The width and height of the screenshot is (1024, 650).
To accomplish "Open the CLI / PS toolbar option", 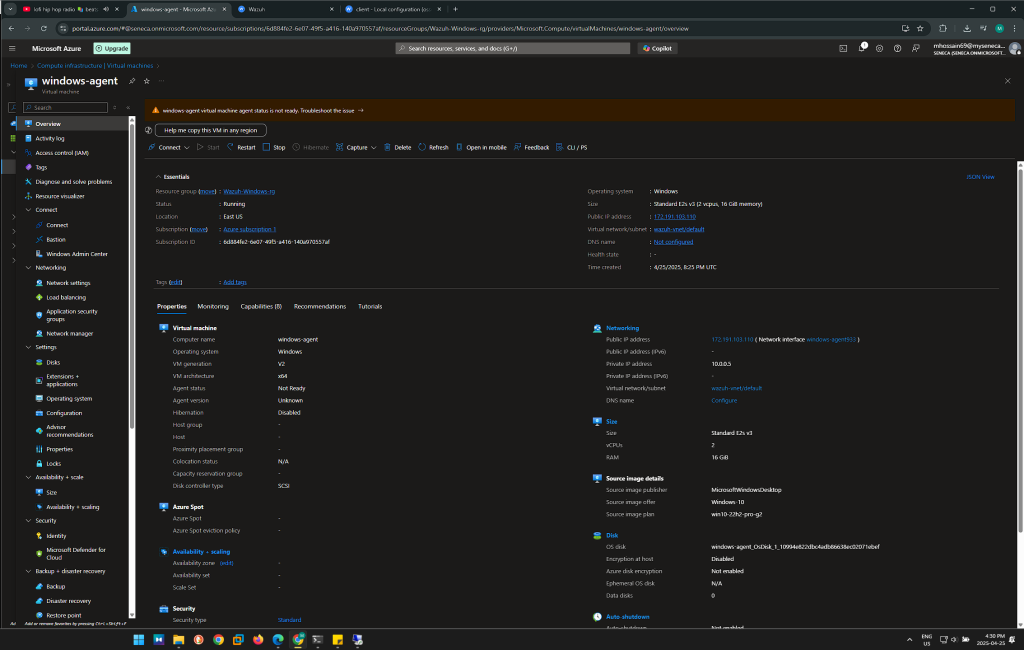I will coord(571,148).
